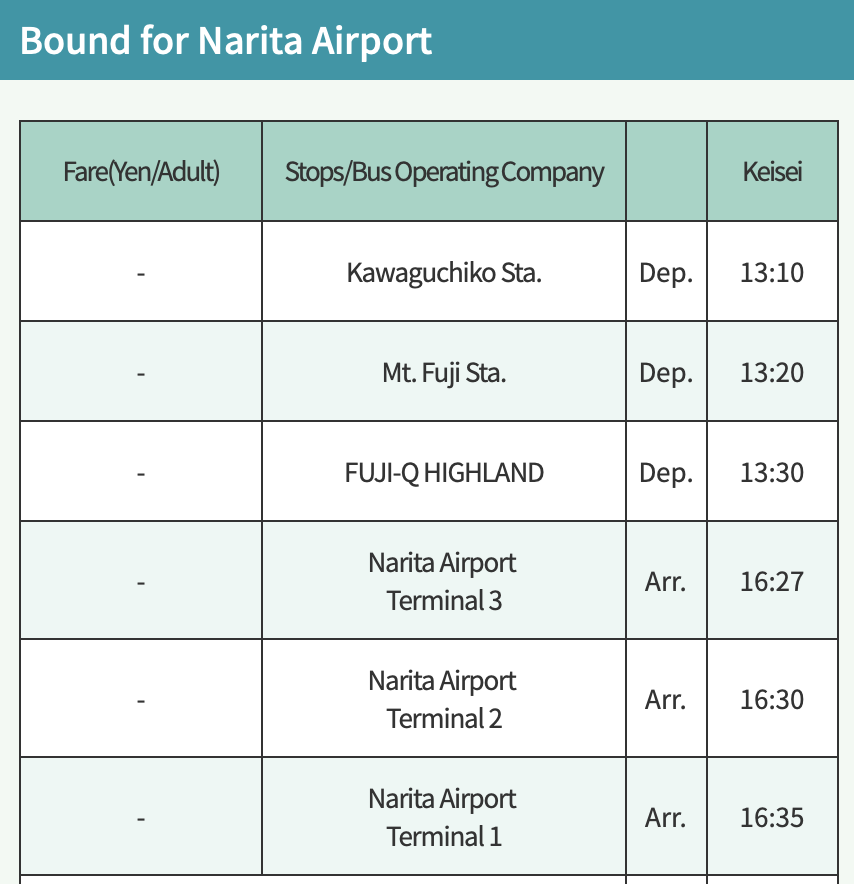Select the 16:35 arrival time
The height and width of the screenshot is (884, 854).
772,817
